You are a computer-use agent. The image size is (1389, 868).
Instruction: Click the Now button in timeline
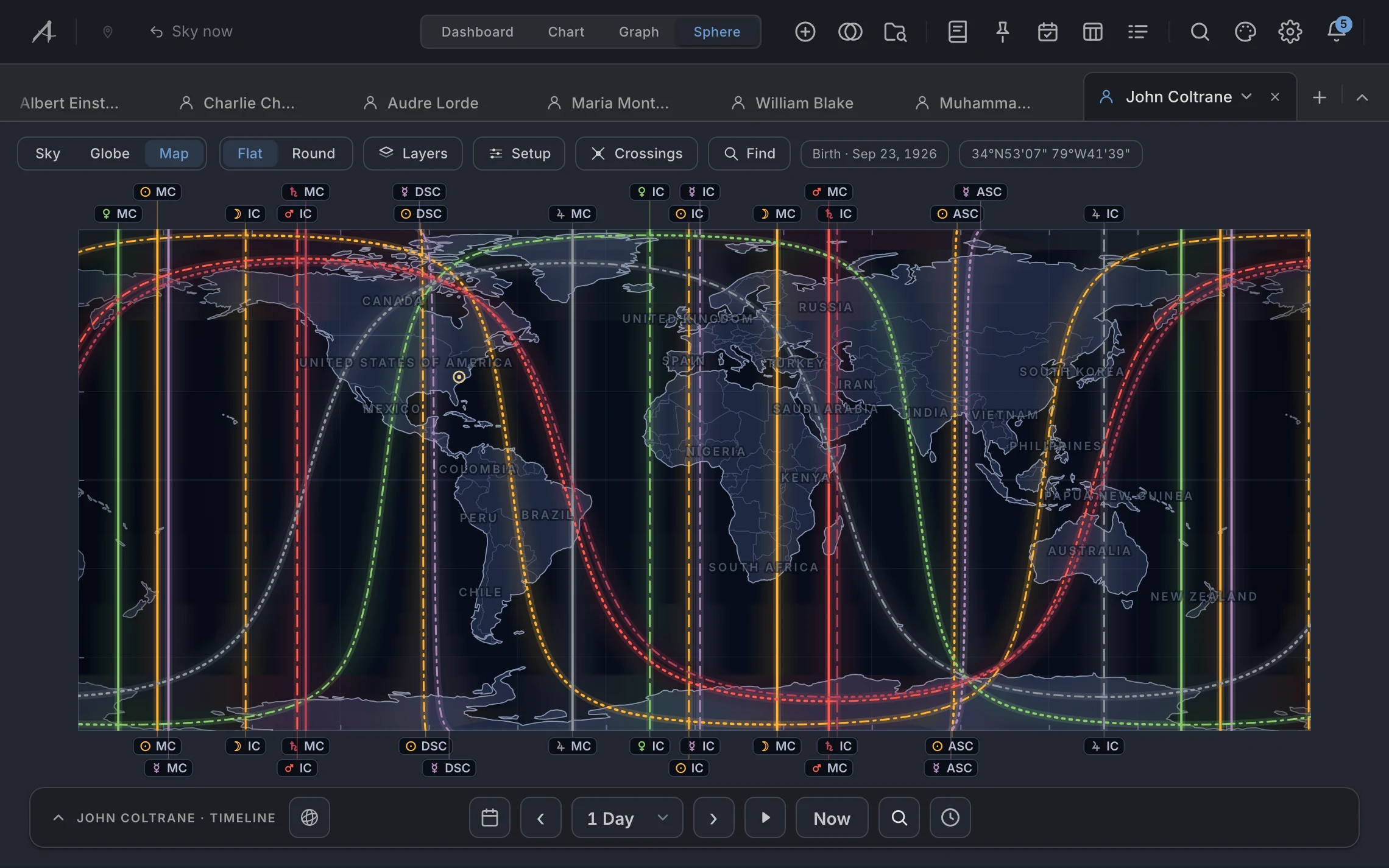832,817
